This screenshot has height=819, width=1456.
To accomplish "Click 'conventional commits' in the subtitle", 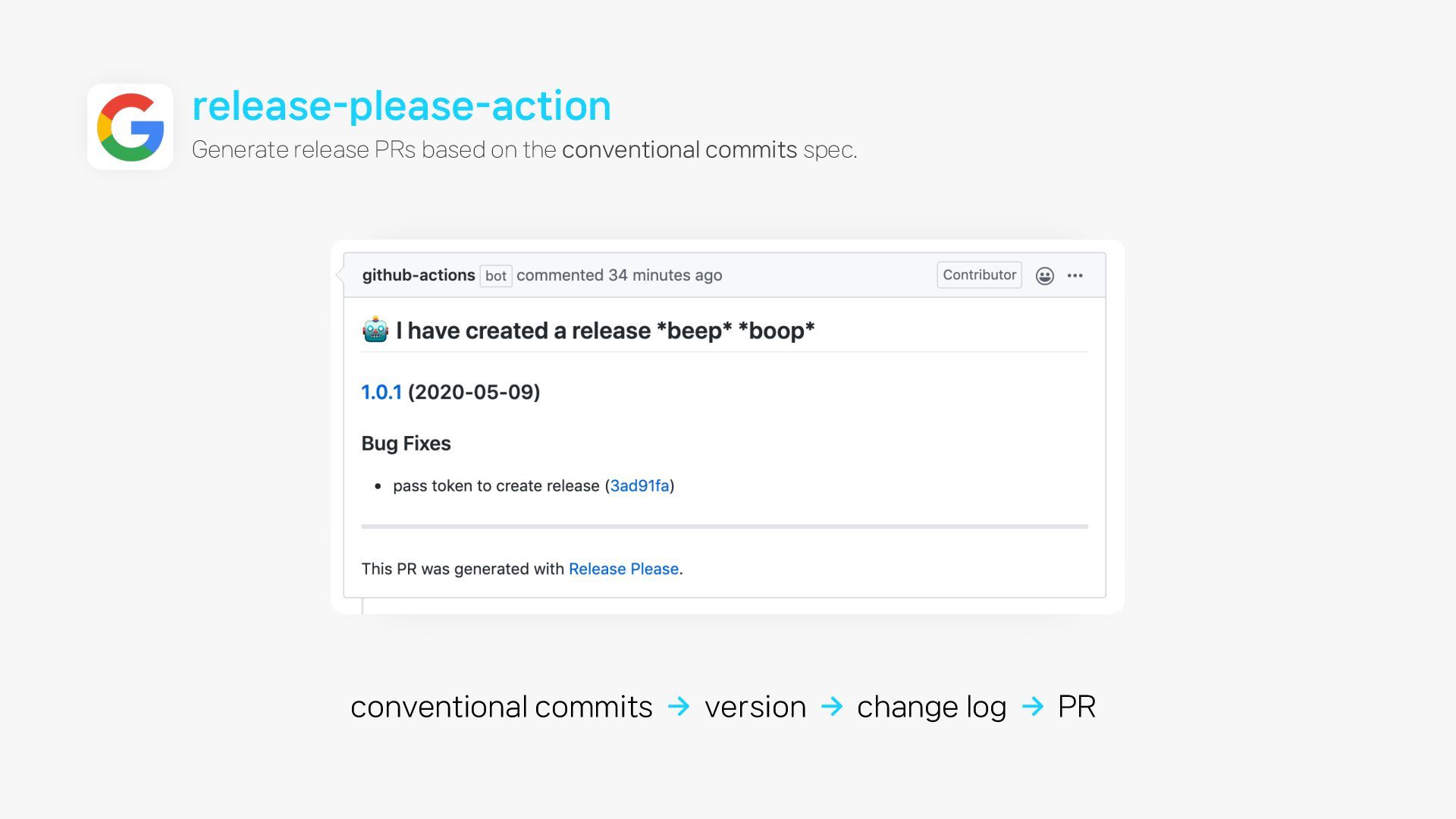I will pyautogui.click(x=679, y=150).
